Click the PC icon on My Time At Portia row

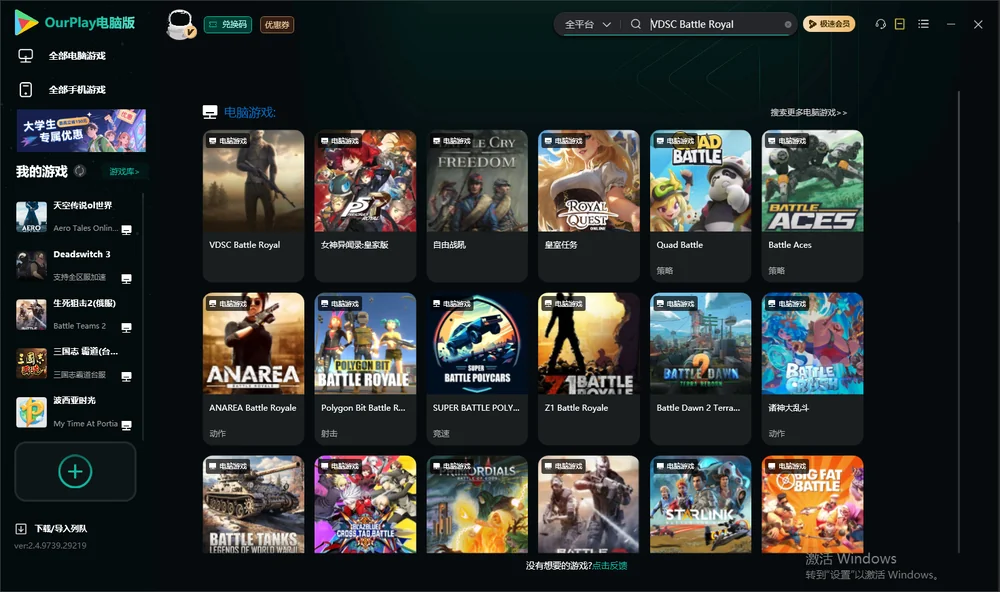point(126,426)
